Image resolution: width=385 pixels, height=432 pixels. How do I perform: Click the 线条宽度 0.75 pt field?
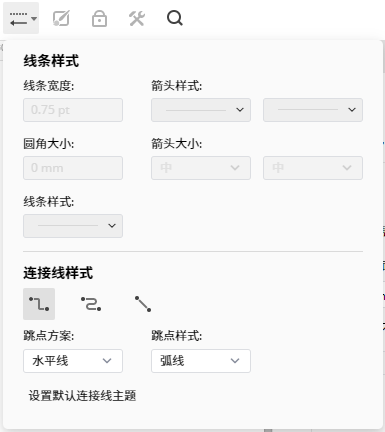tap(73, 110)
